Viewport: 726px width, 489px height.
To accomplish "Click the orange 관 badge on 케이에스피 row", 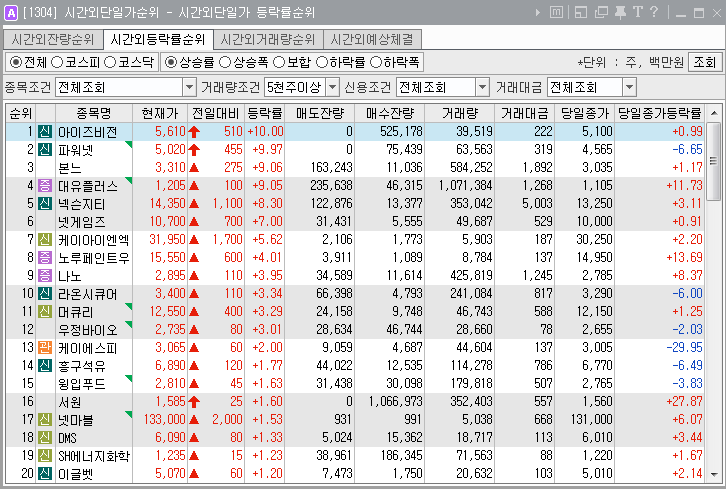I will pyautogui.click(x=45, y=347).
